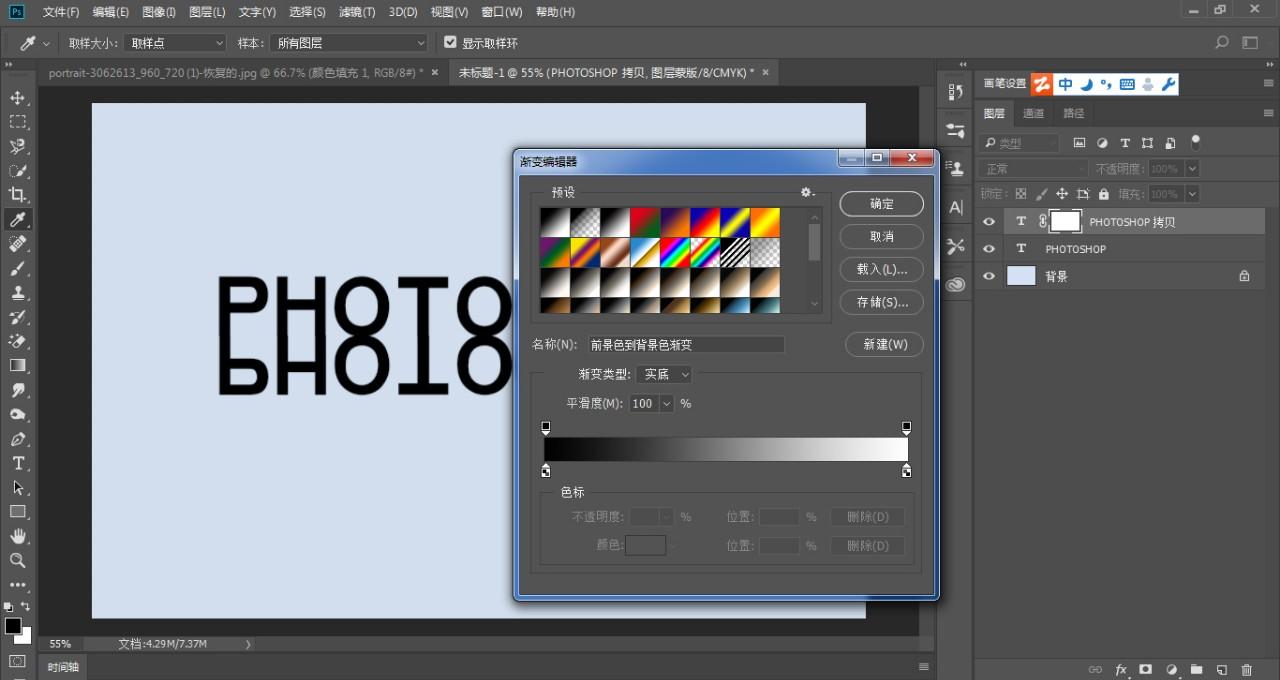This screenshot has height=680, width=1280.
Task: Select the Horizontal Type tool
Action: click(x=18, y=463)
